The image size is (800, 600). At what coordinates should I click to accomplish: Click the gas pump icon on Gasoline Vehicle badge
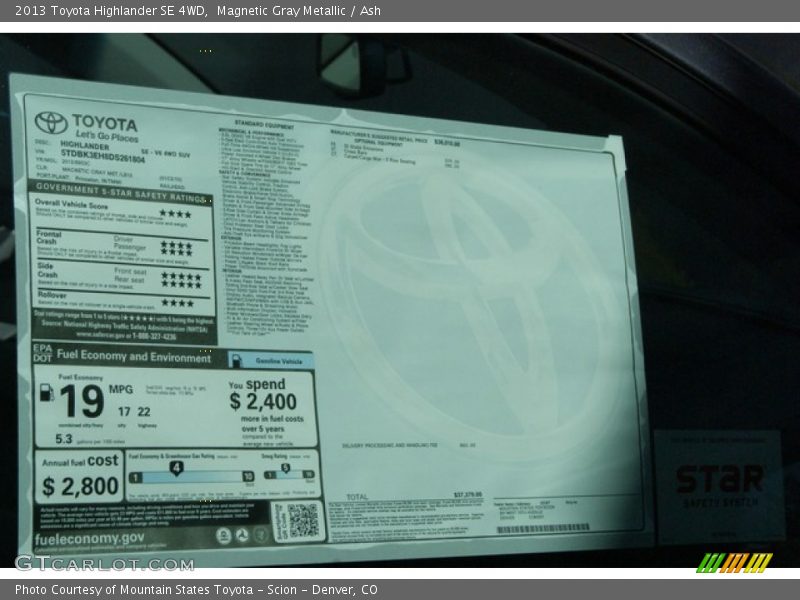point(237,361)
